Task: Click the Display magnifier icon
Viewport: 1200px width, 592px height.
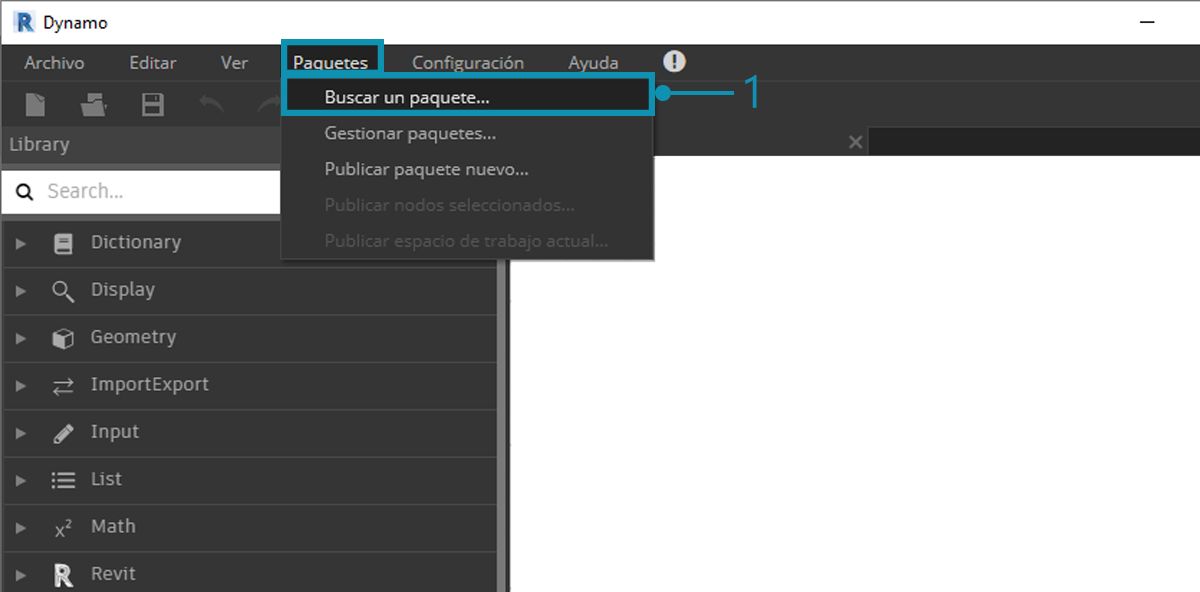Action: pos(63,291)
